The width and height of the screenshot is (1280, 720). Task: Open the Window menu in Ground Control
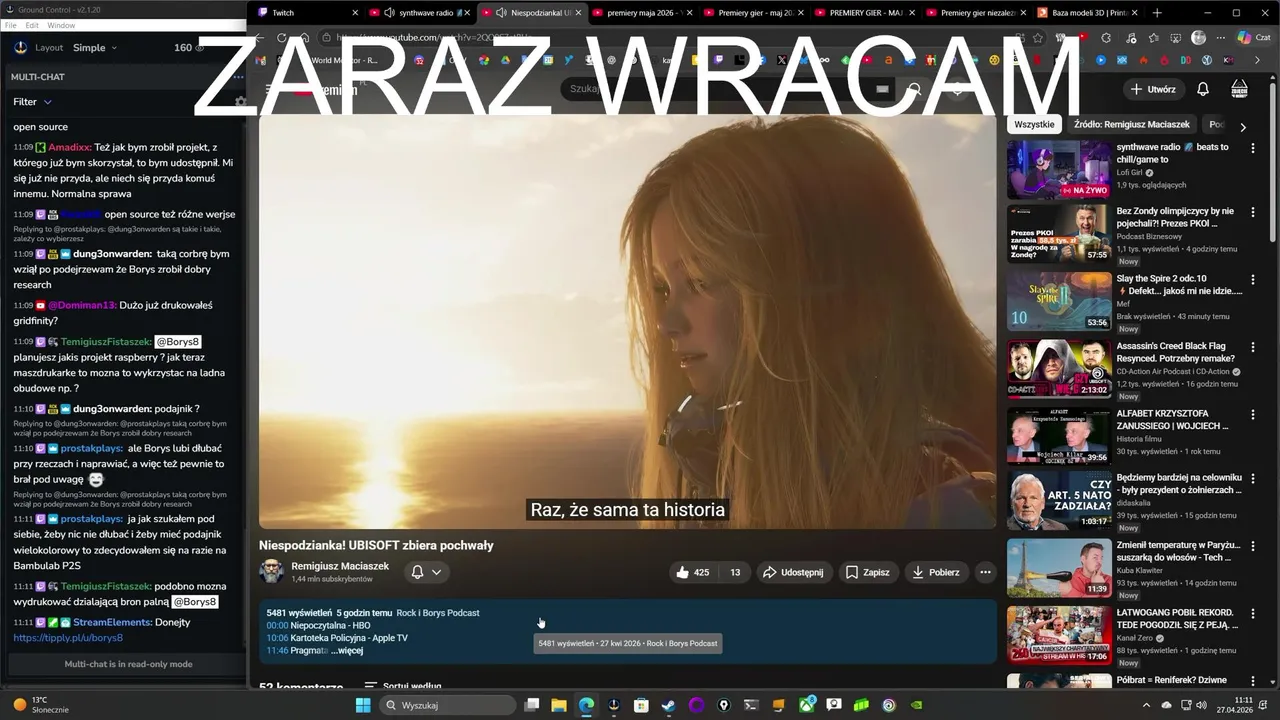point(61,25)
